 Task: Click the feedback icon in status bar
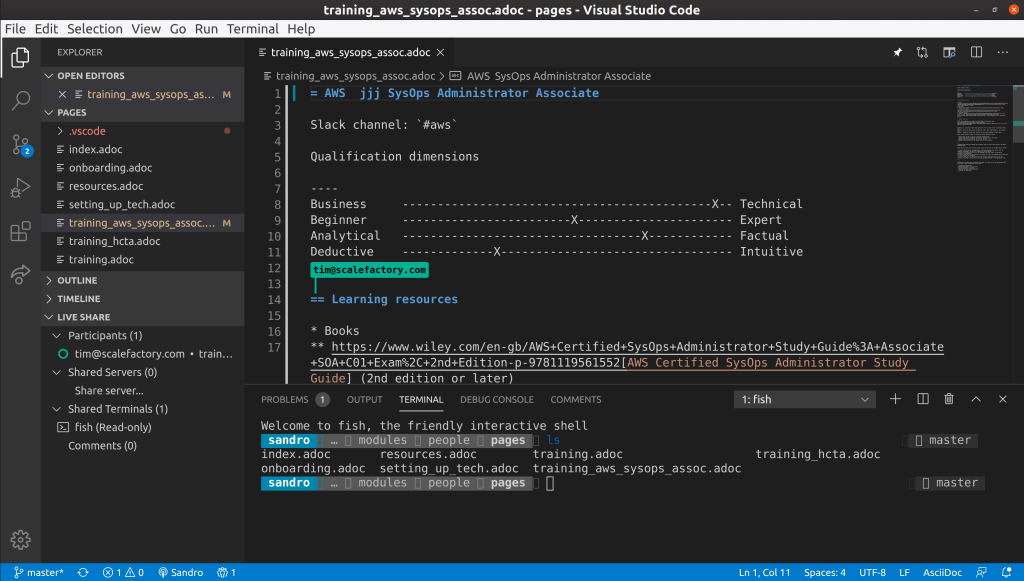click(981, 573)
